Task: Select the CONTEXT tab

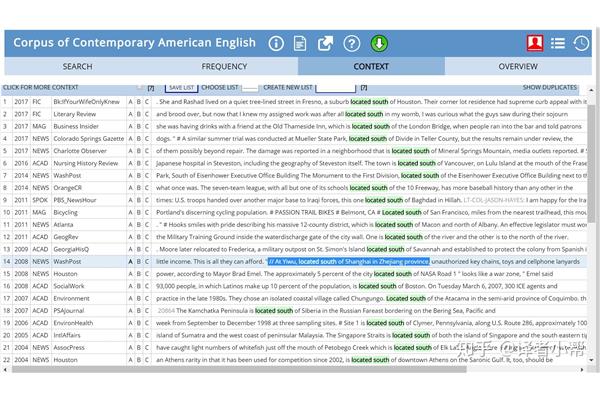Action: tap(371, 67)
